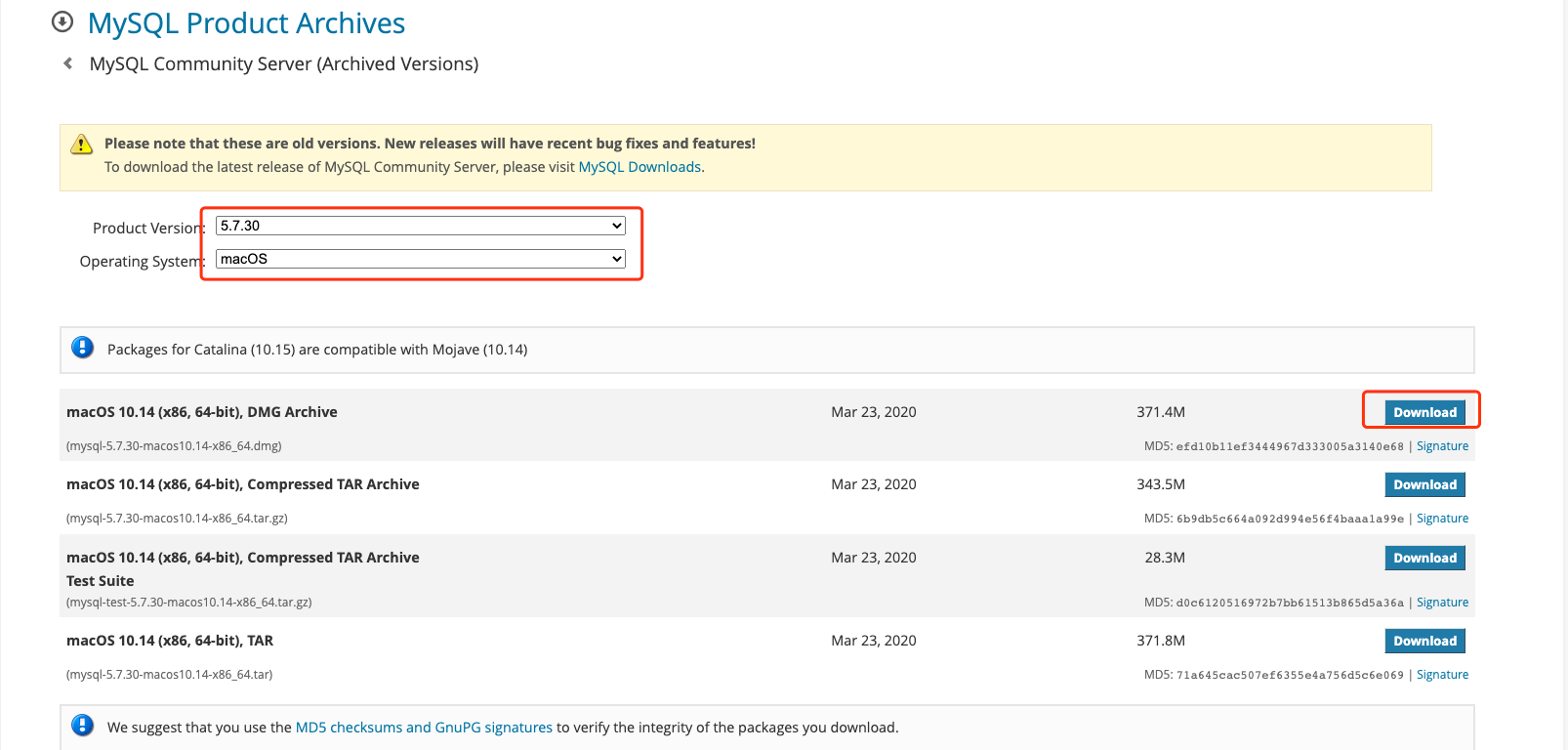Click the MySQL Product Archives heading

[246, 23]
